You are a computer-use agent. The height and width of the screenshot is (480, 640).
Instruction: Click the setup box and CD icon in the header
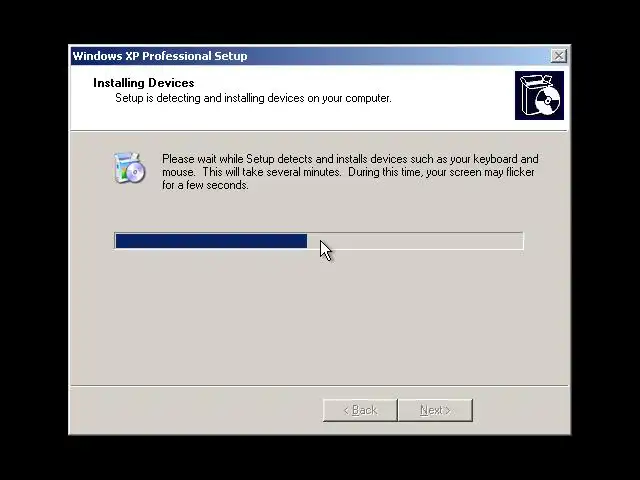click(x=539, y=96)
